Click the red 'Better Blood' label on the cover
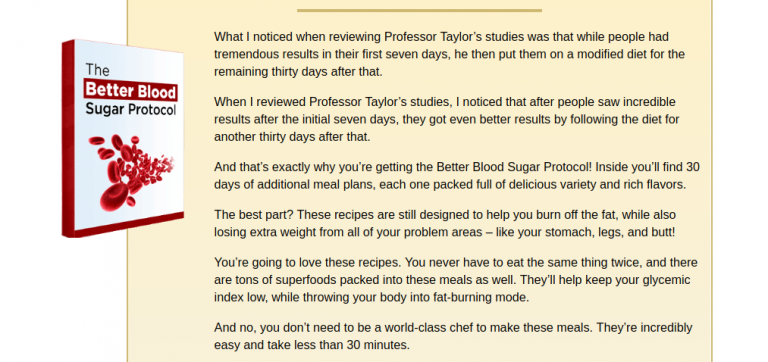Viewport: 768px width, 362px height. 130,92
